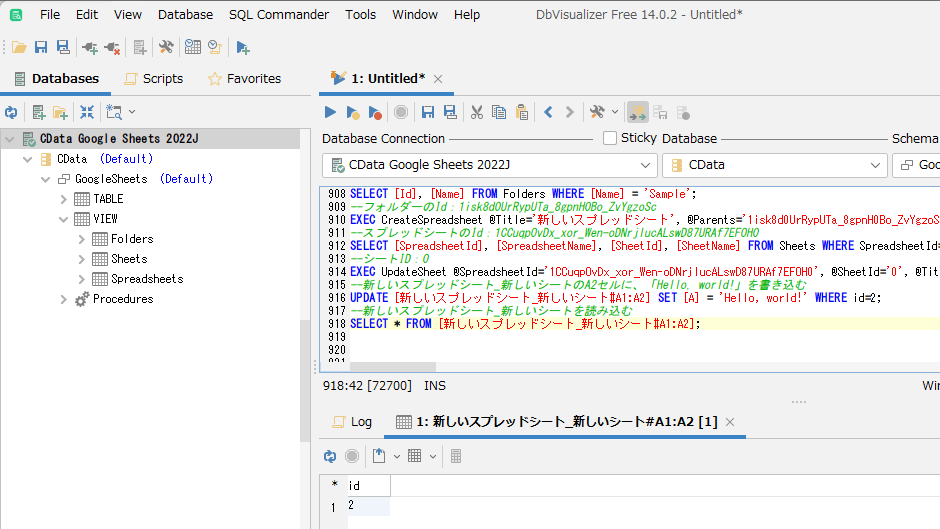Viewport: 940px width, 529px height.
Task: Click the Execute (play) button in the SQL editor toolbar
Action: [x=330, y=112]
